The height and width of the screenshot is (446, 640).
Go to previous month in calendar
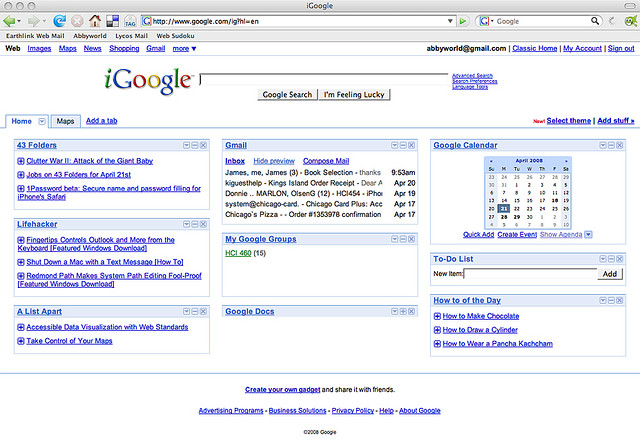(x=490, y=160)
